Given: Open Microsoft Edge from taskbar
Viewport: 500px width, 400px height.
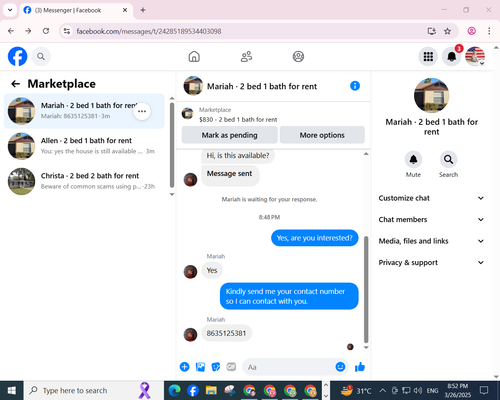Looking at the screenshot, I should pyautogui.click(x=174, y=390).
